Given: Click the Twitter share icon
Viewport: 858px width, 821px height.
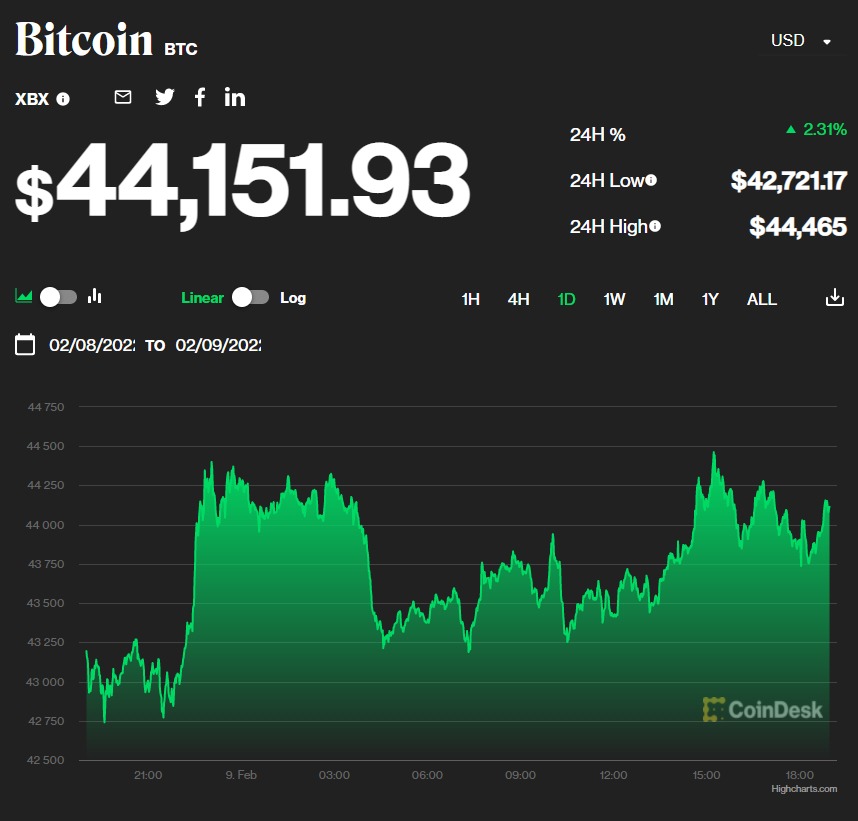Looking at the screenshot, I should [x=164, y=97].
